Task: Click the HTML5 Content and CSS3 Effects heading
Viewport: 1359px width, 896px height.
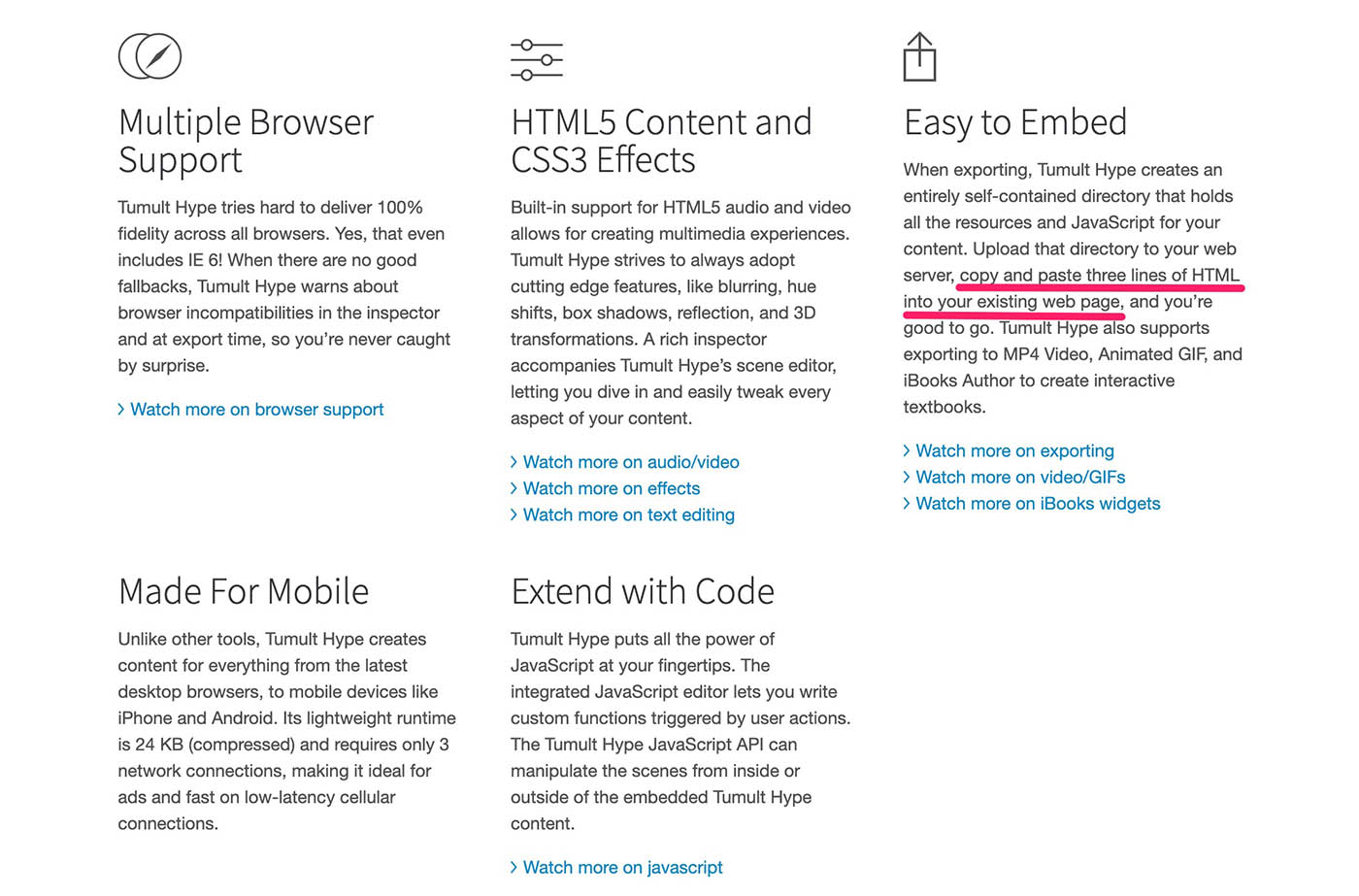Action: point(661,141)
